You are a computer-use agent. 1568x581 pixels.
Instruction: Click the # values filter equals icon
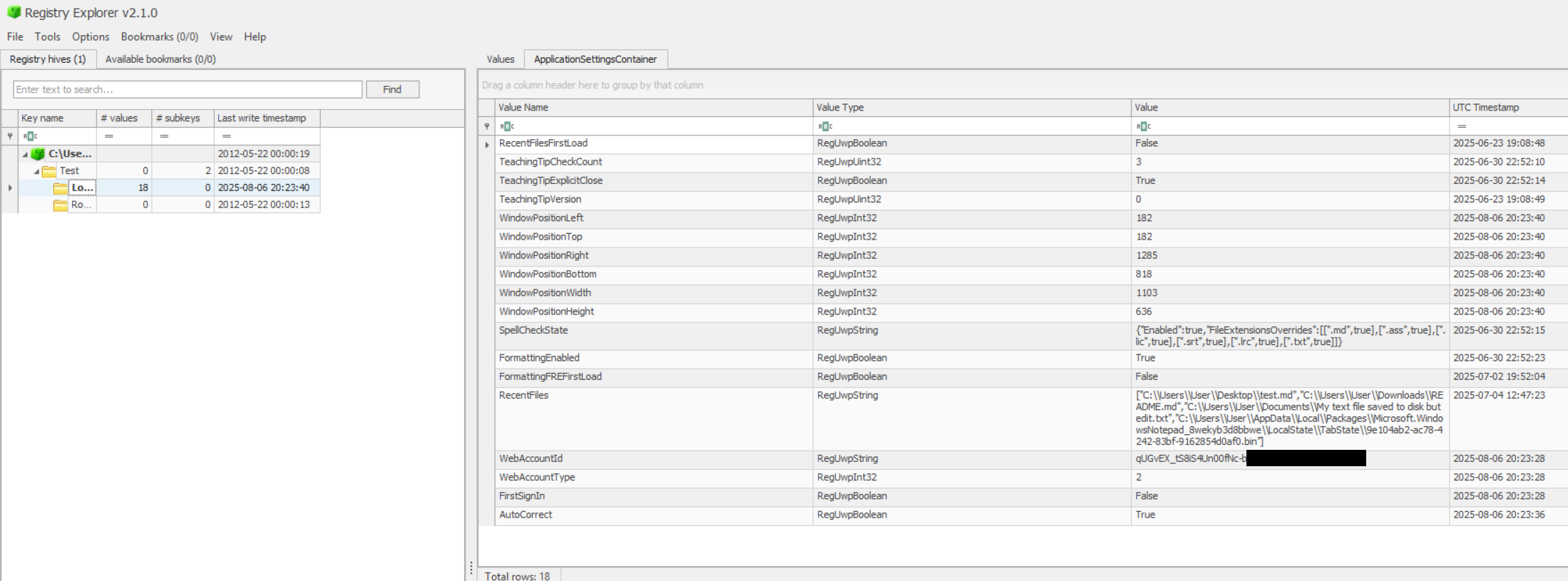pyautogui.click(x=109, y=136)
